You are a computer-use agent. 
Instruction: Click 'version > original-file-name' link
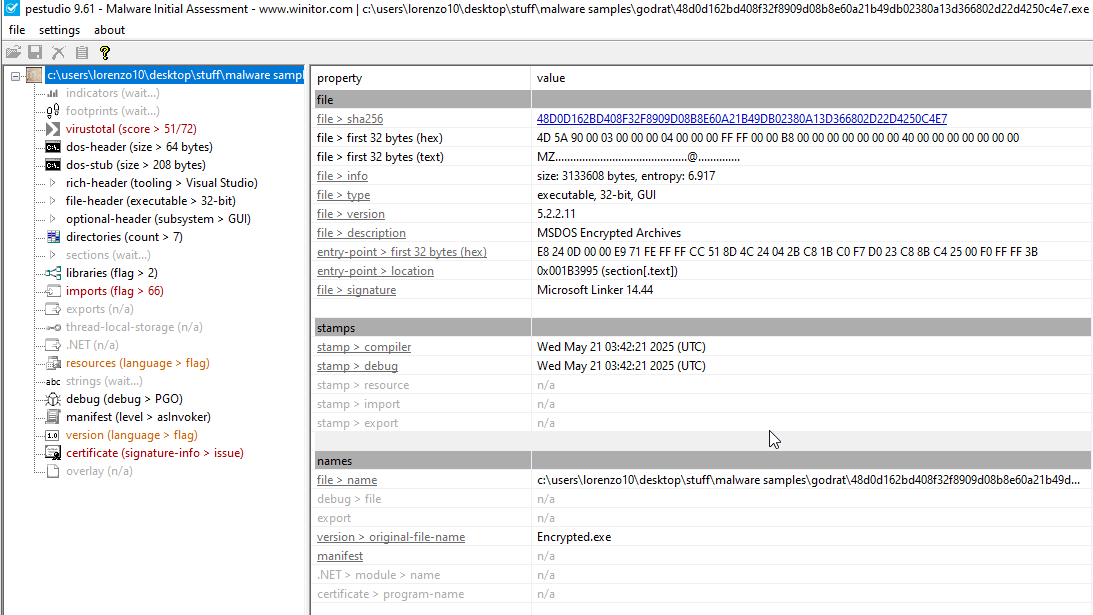click(x=391, y=538)
